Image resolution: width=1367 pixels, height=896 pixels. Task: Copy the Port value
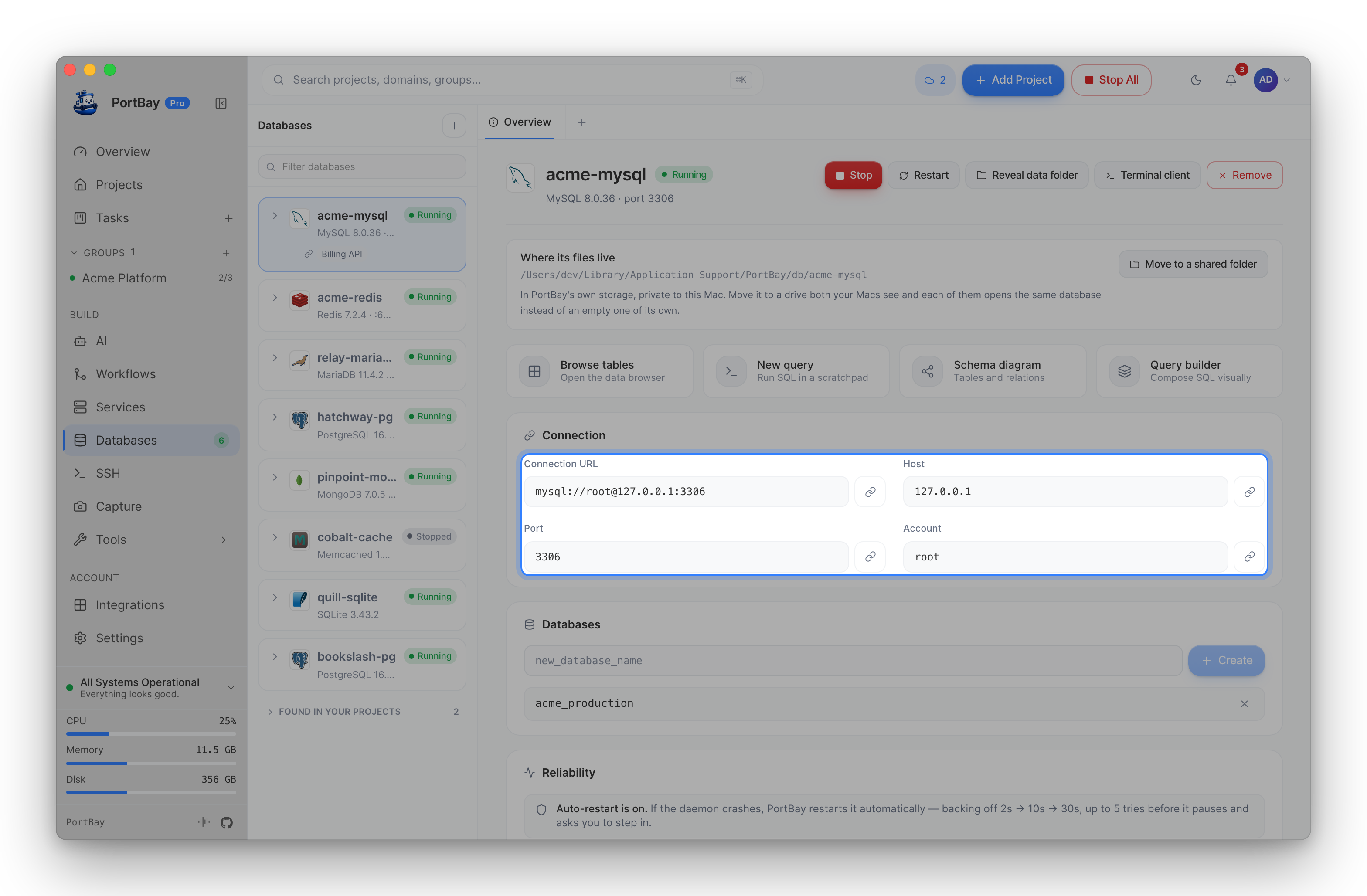tap(870, 557)
